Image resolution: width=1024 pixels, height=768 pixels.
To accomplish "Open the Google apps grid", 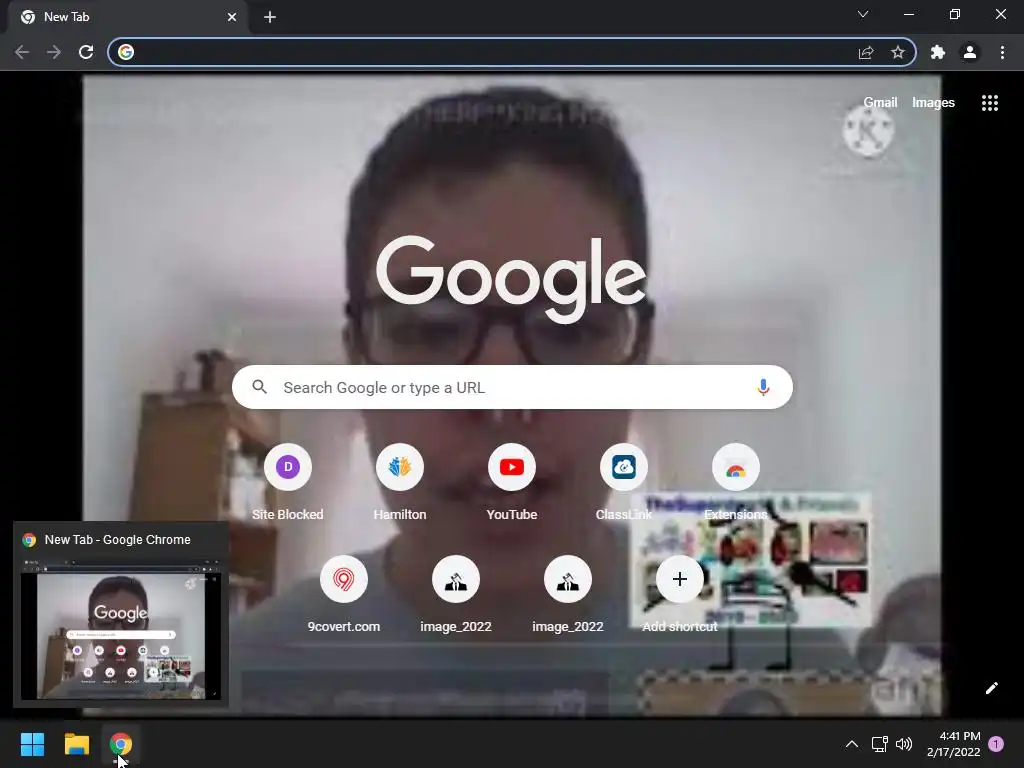I will click(x=990, y=103).
